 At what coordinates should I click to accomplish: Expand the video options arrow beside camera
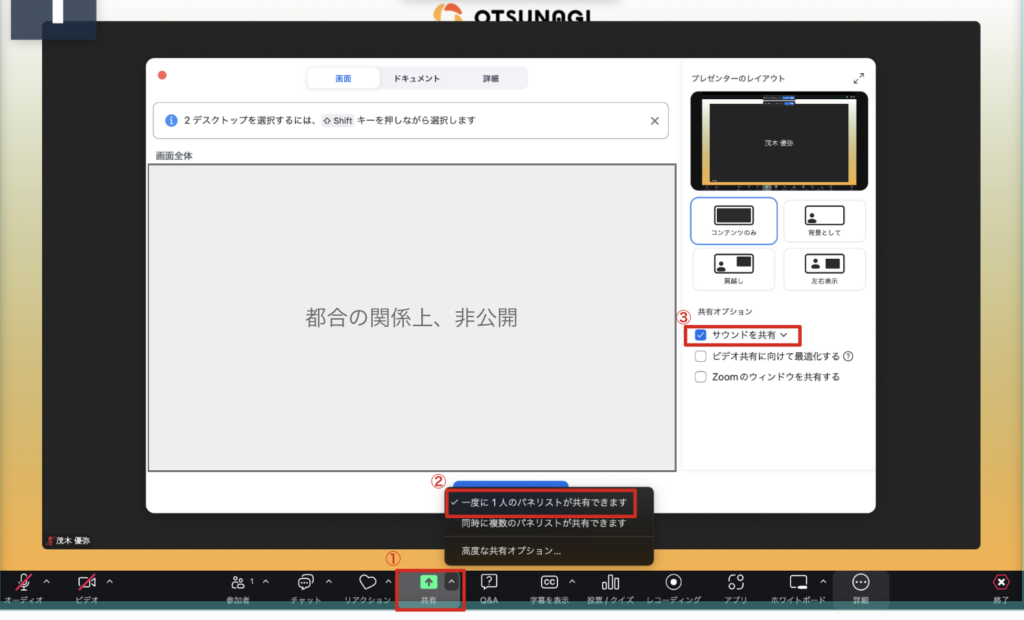coord(109,581)
